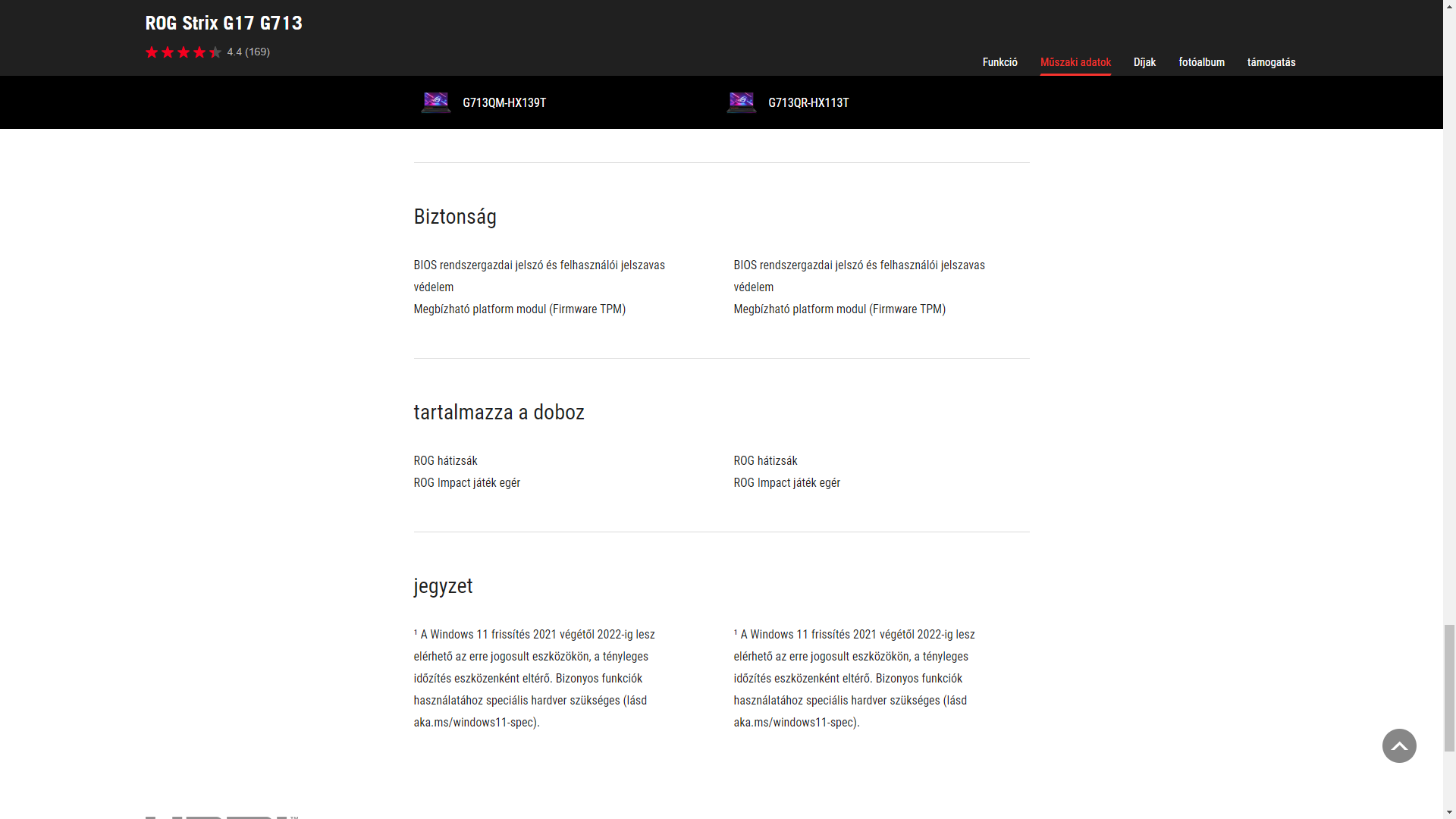Screen dimensions: 1456x819
Task: Click right column ROG Impact játék egér
Action: click(x=786, y=483)
